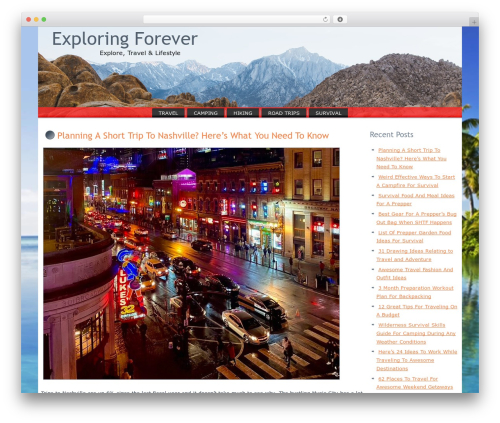Open Here's 24 Ideas To Work While Traveling
500x423 pixels.
(417, 360)
